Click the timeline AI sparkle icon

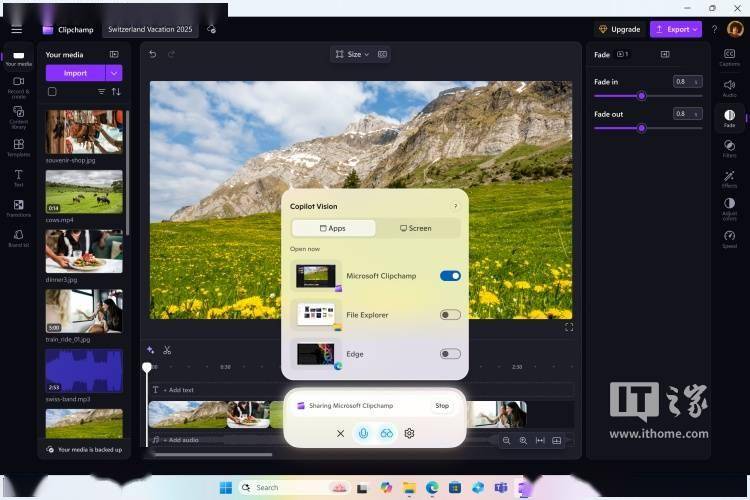coord(150,350)
